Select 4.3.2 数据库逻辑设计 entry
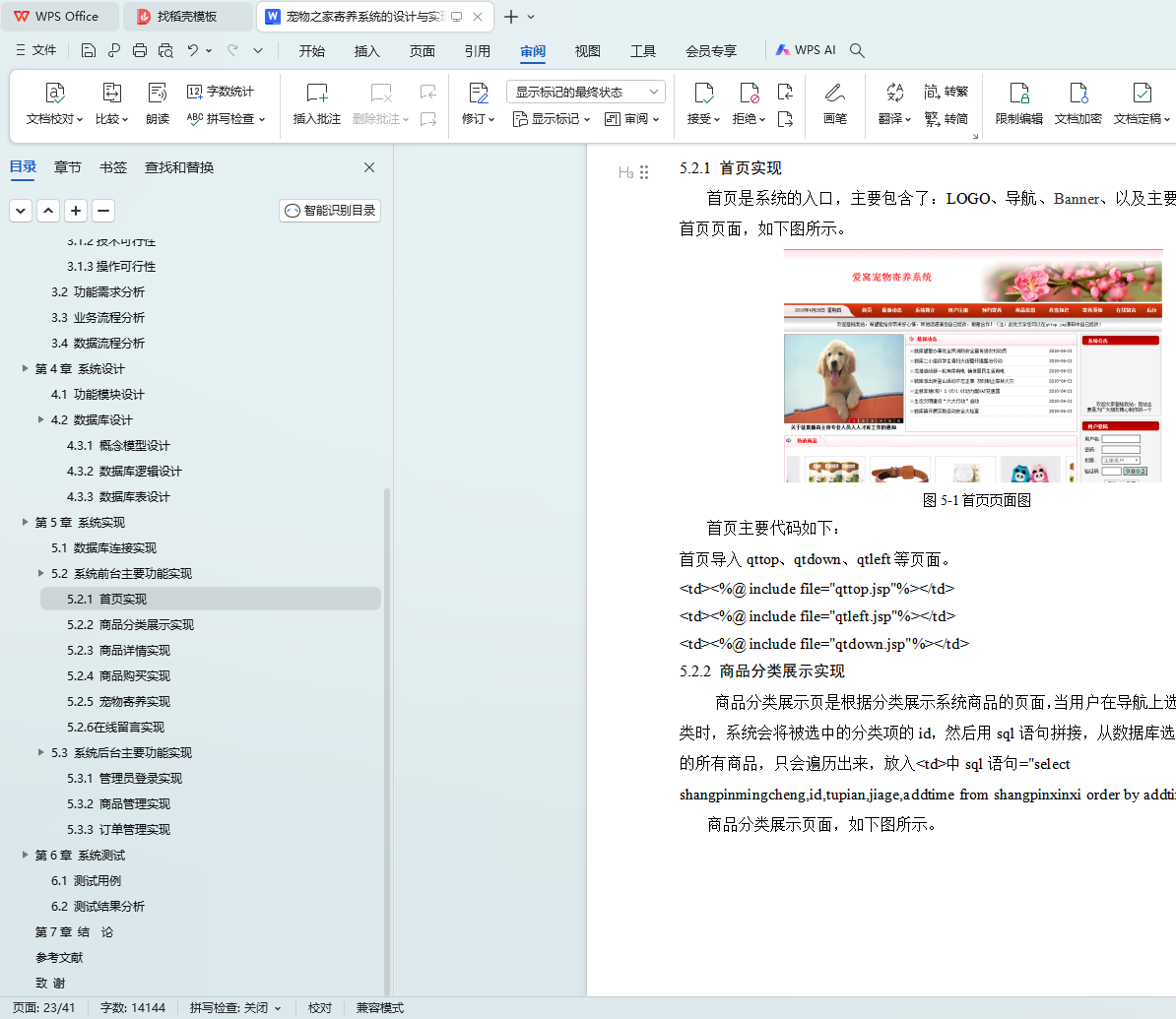The height and width of the screenshot is (1019, 1176). coord(124,471)
